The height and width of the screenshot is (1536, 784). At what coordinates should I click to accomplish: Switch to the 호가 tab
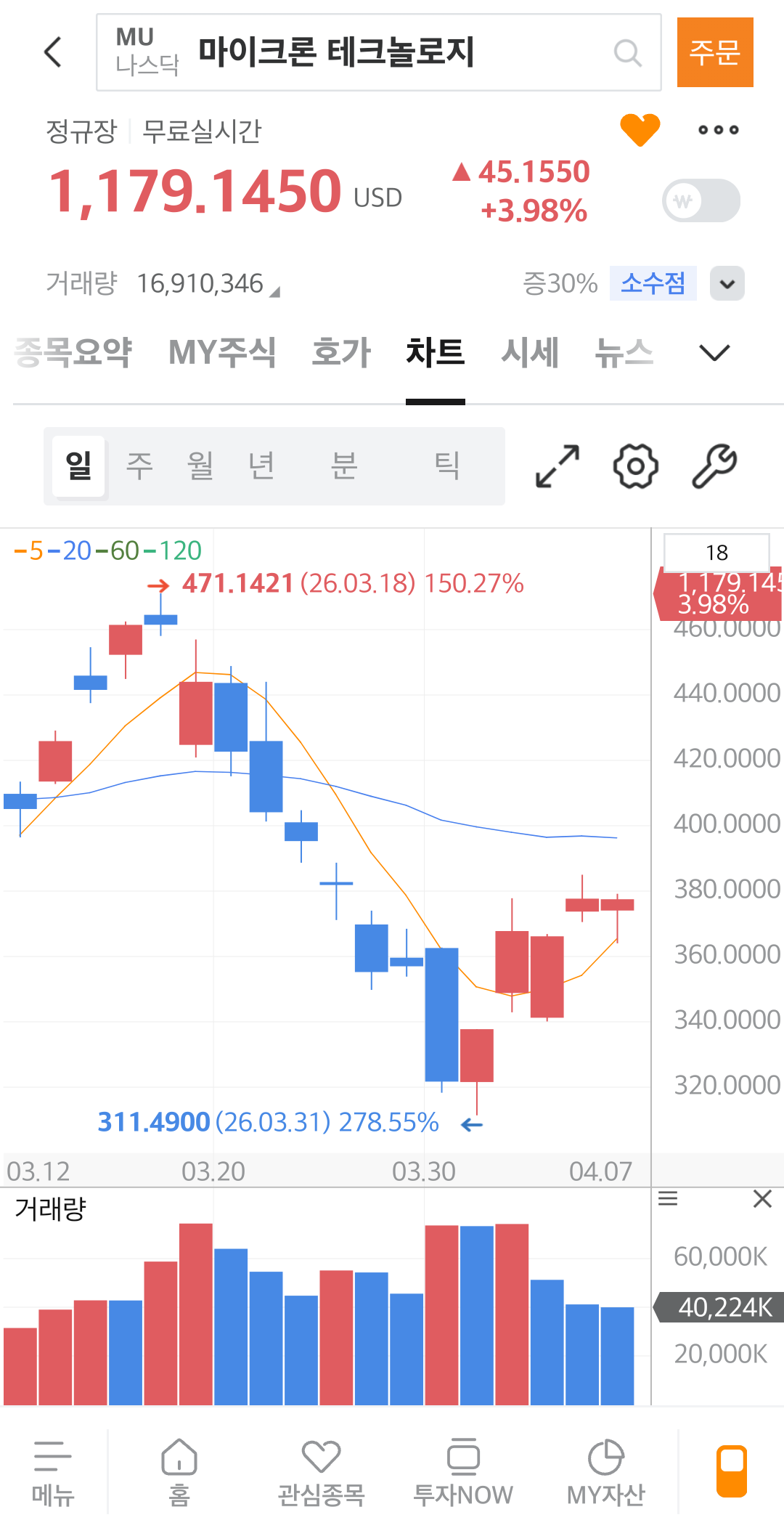pyautogui.click(x=341, y=353)
